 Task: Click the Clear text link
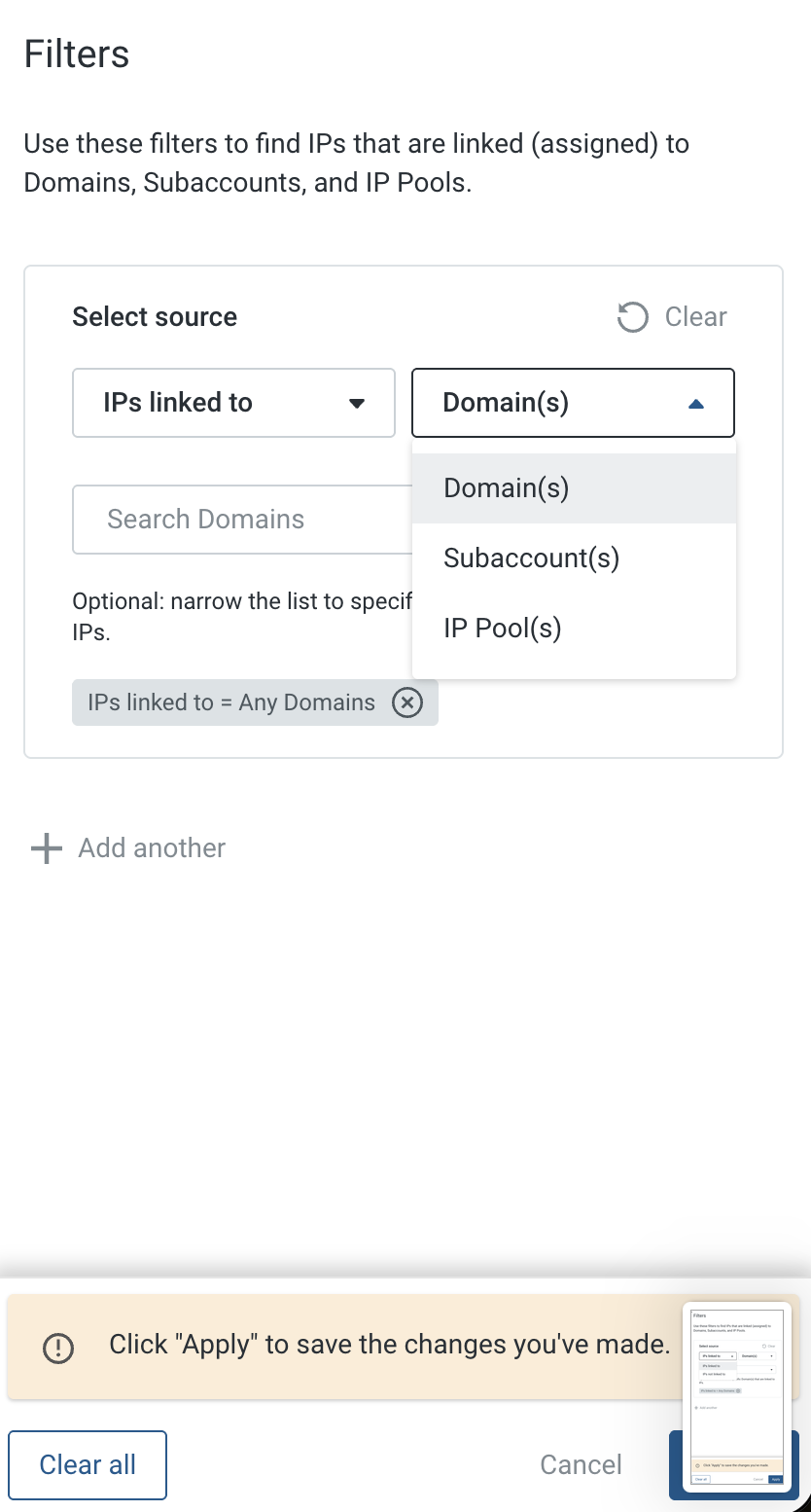pyautogui.click(x=695, y=317)
